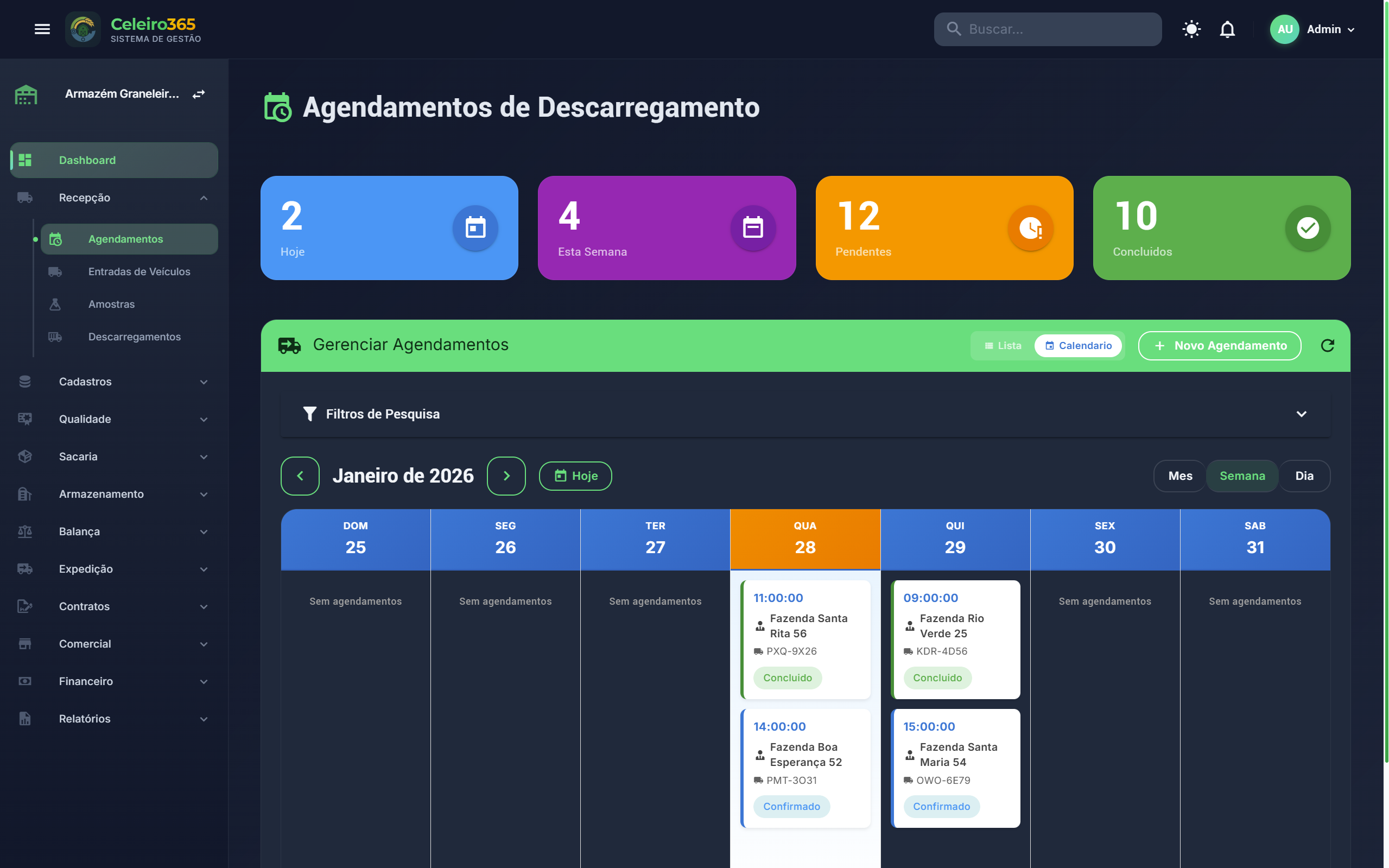Select the Dia calendar view
Viewport: 1389px width, 868px height.
click(x=1304, y=476)
